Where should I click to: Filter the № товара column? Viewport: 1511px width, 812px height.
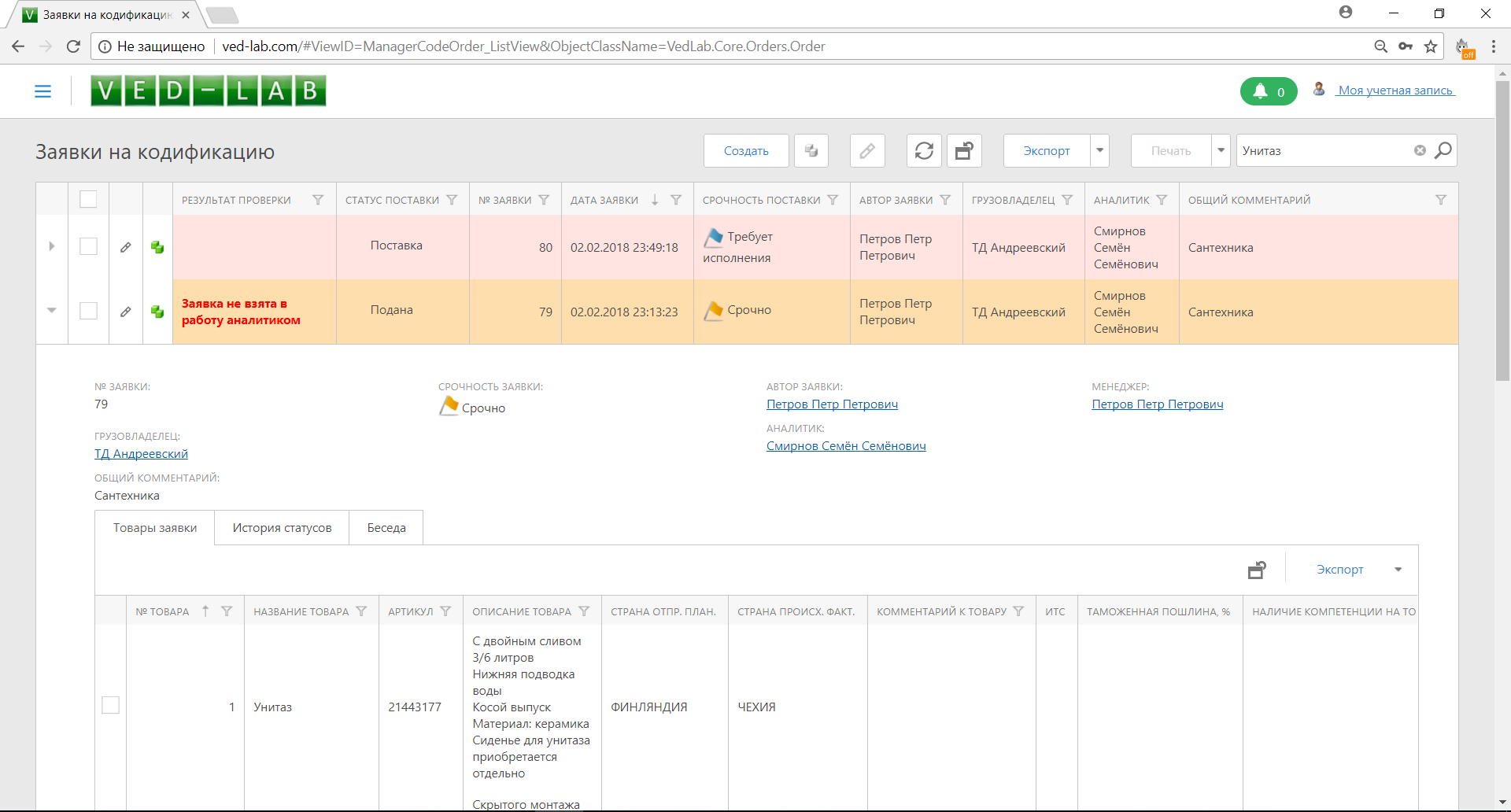(x=227, y=611)
